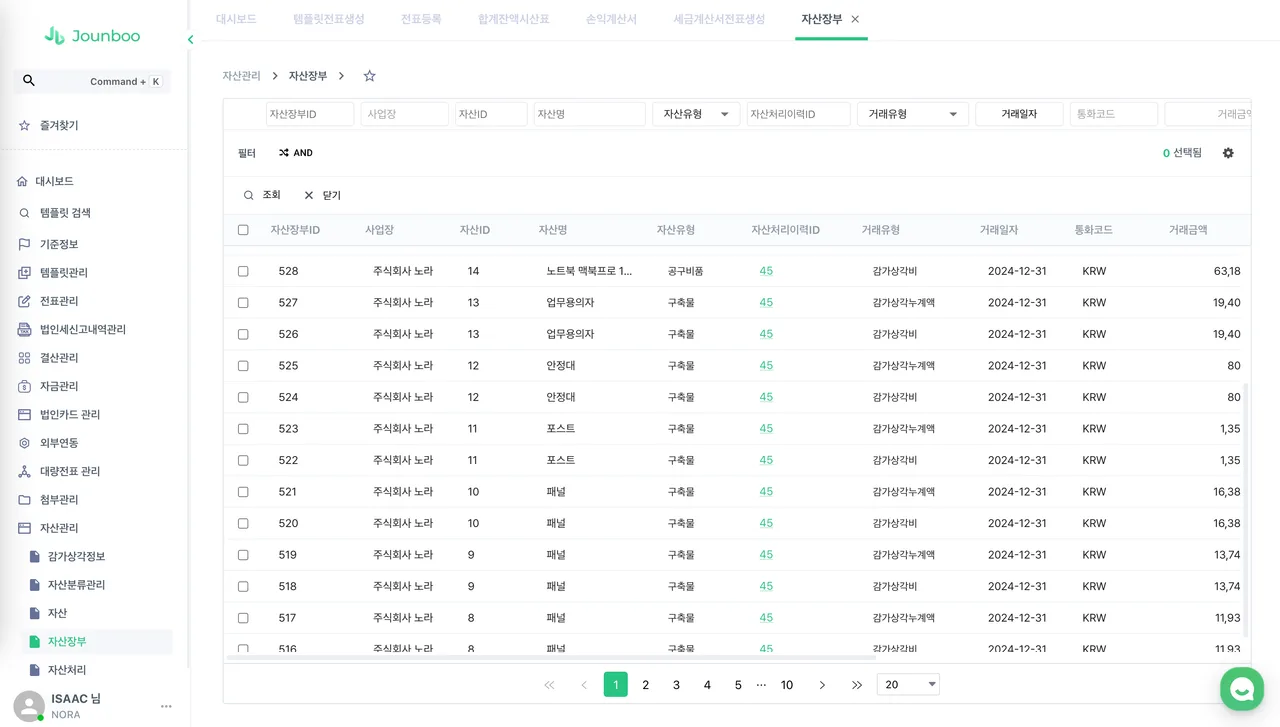This screenshot has height=727, width=1280.
Task: Open the 자산유형 filter dropdown
Action: [696, 114]
